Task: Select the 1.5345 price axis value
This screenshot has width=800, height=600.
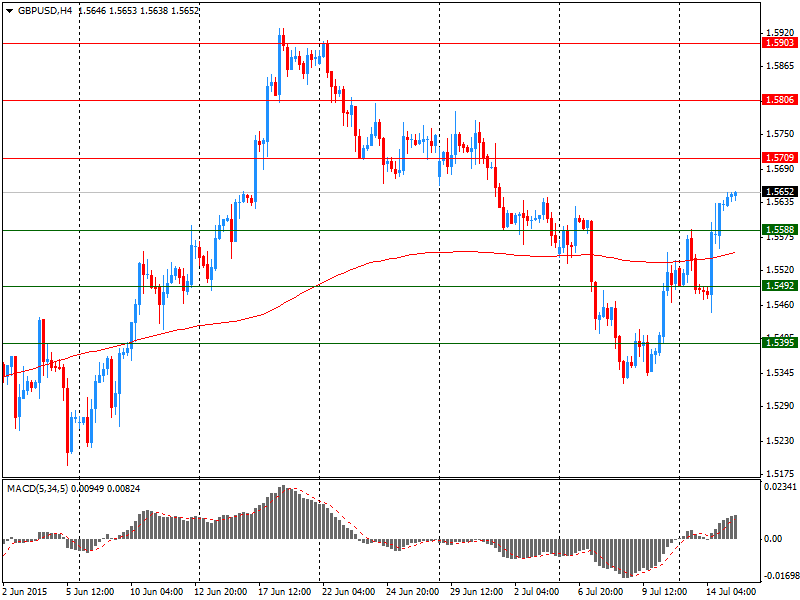Action: coord(780,372)
